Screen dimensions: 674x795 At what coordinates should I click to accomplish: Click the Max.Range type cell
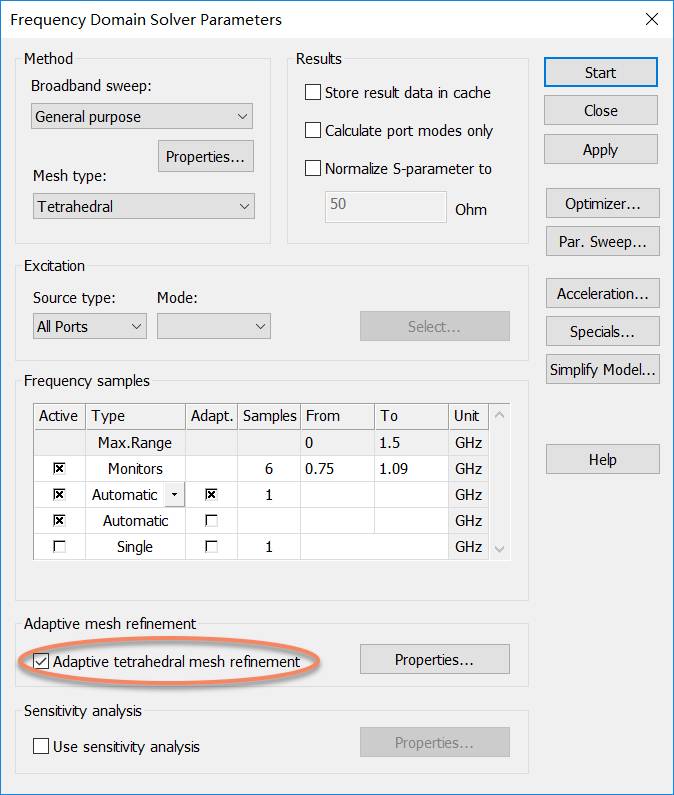pos(135,443)
